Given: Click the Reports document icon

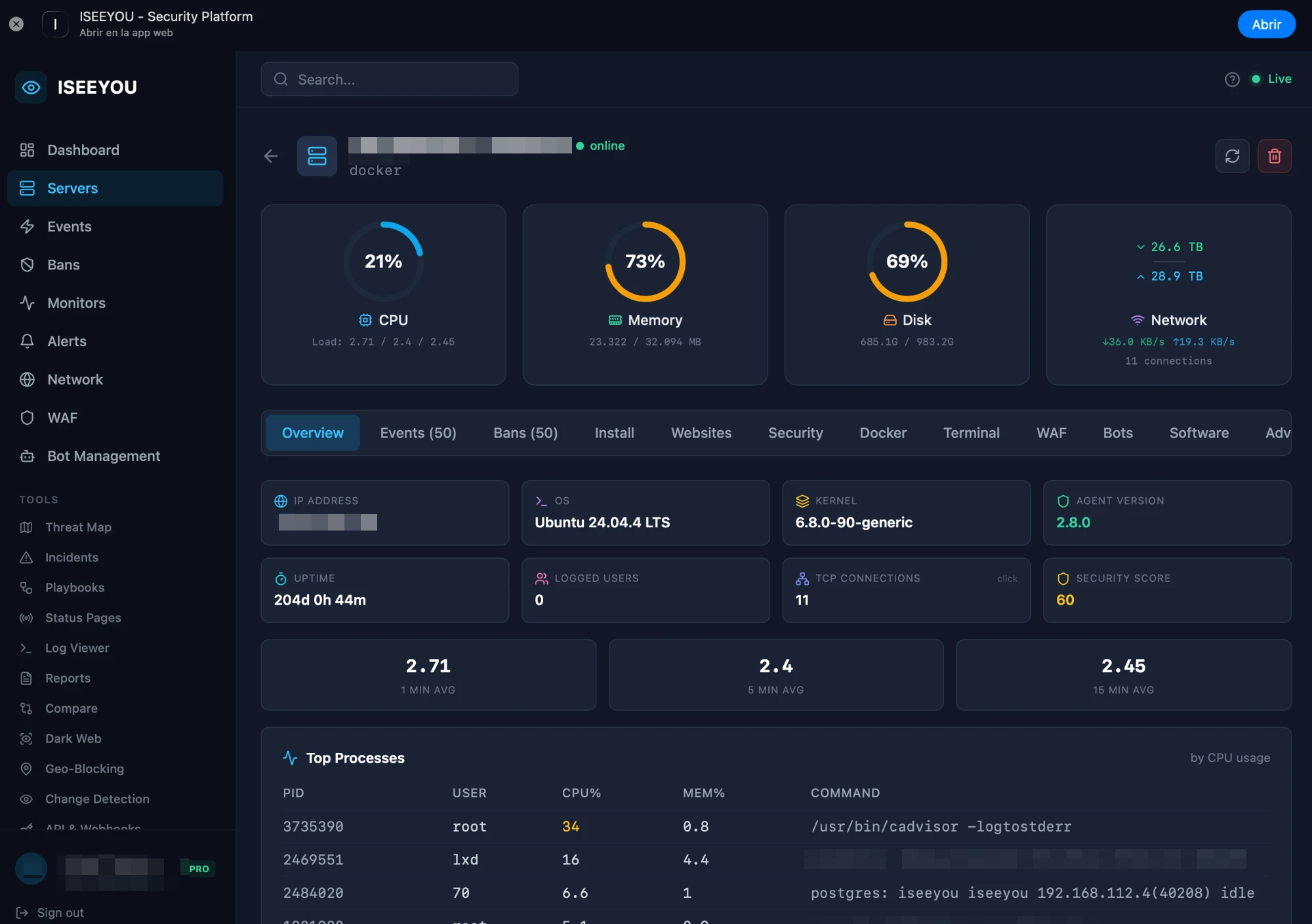Looking at the screenshot, I should [26, 678].
